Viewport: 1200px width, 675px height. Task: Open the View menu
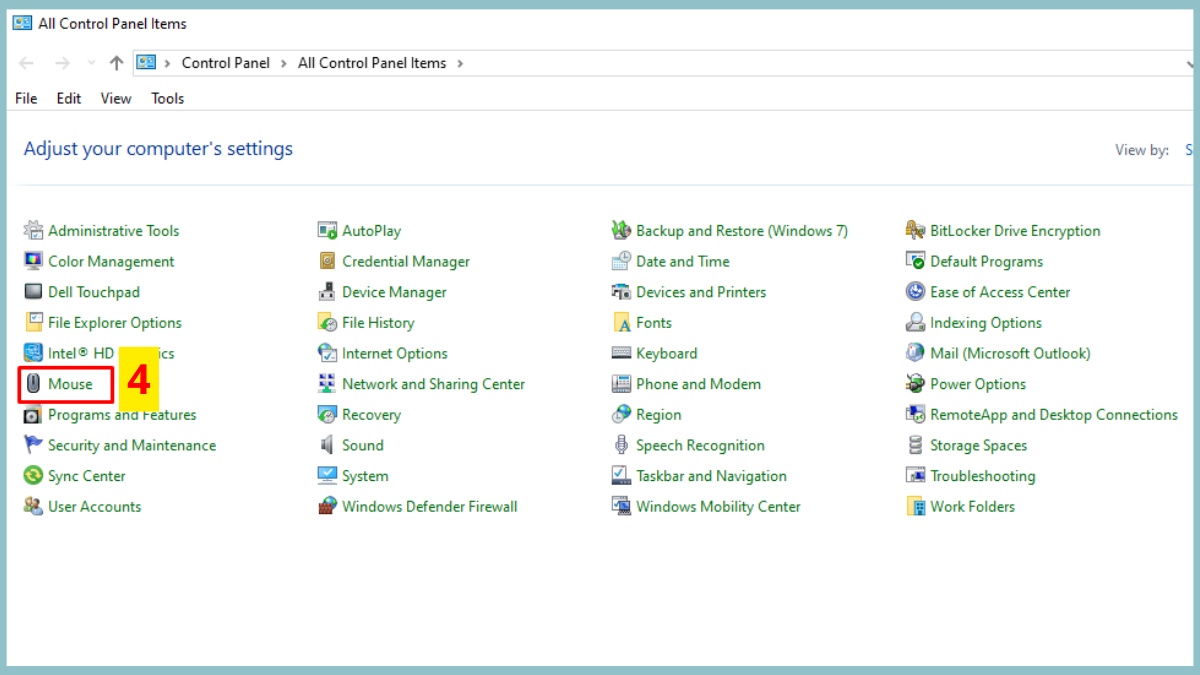pyautogui.click(x=116, y=98)
